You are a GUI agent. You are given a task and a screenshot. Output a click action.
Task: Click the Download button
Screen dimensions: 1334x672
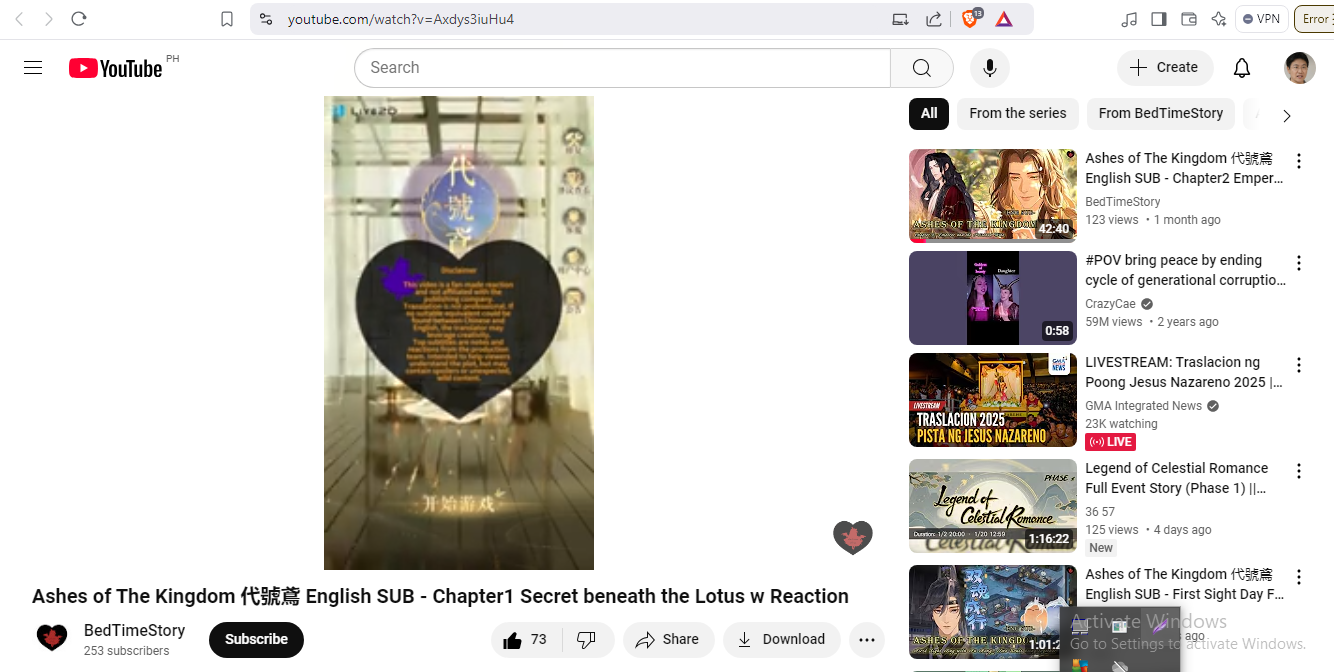click(x=781, y=640)
